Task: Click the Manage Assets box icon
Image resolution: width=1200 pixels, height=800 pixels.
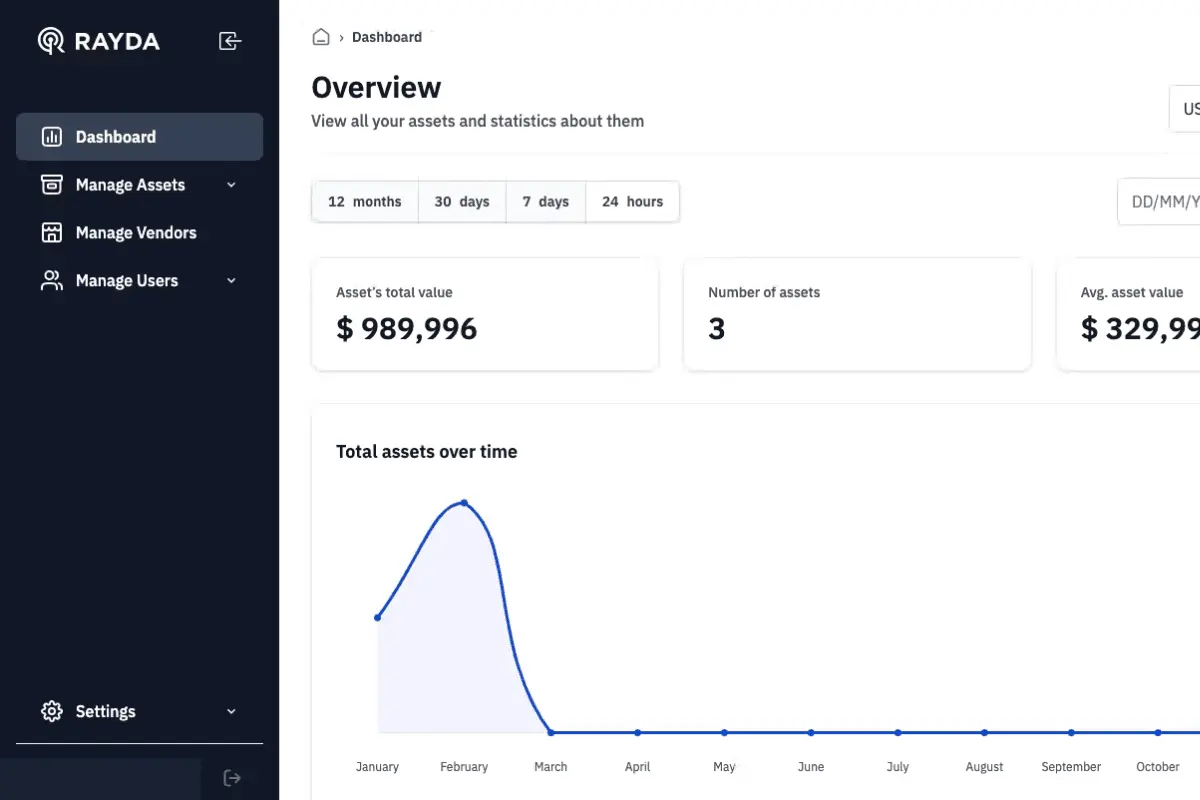Action: (x=51, y=185)
